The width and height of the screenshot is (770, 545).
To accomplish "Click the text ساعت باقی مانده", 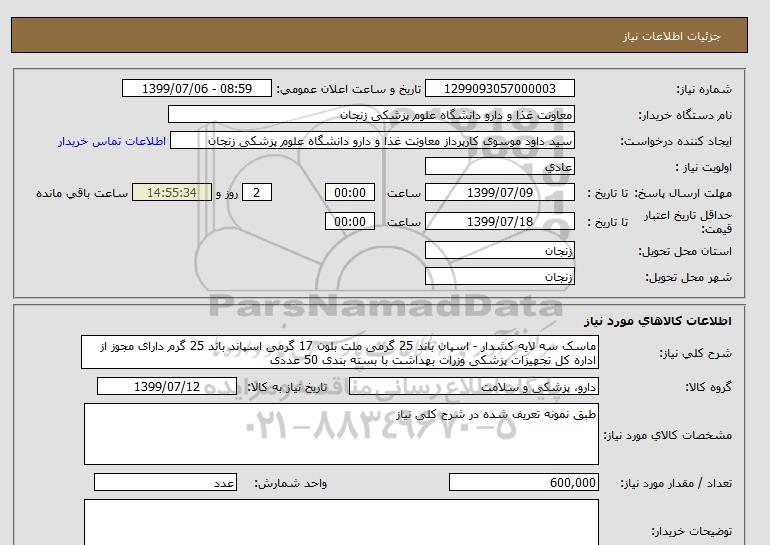I will coord(82,193).
